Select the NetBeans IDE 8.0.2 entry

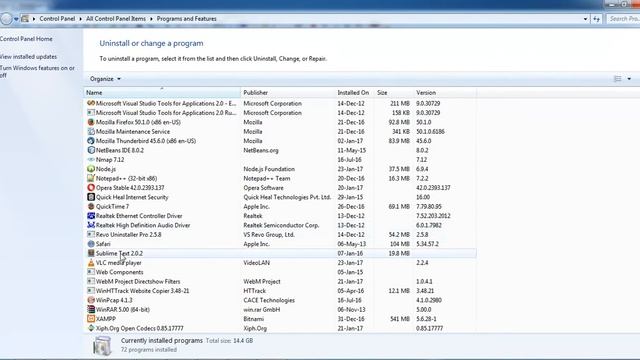click(280, 150)
